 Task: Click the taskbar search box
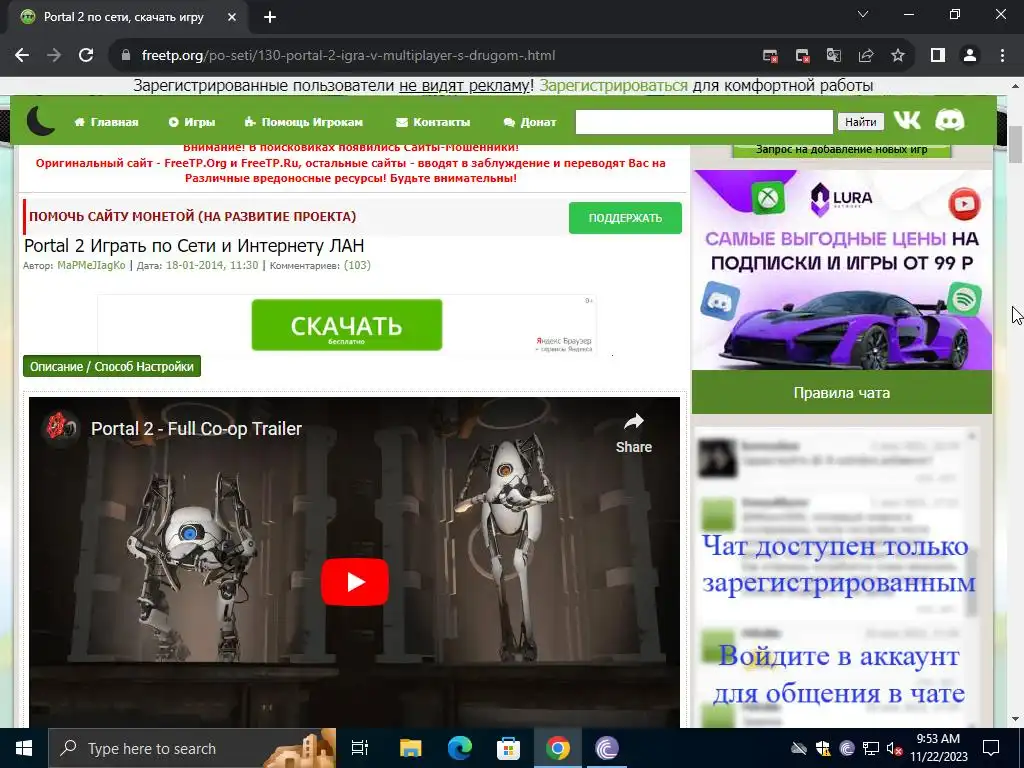[x=192, y=748]
